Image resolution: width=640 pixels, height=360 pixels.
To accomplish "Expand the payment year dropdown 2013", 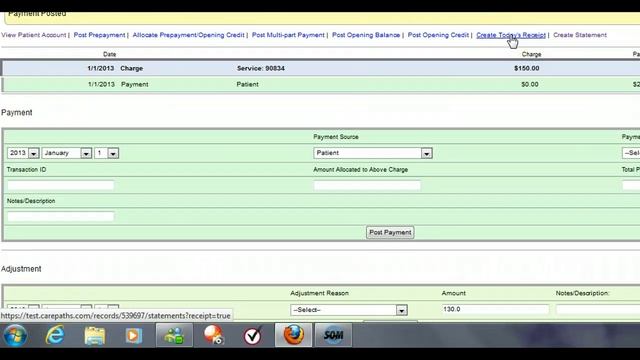I will [x=23, y=153].
